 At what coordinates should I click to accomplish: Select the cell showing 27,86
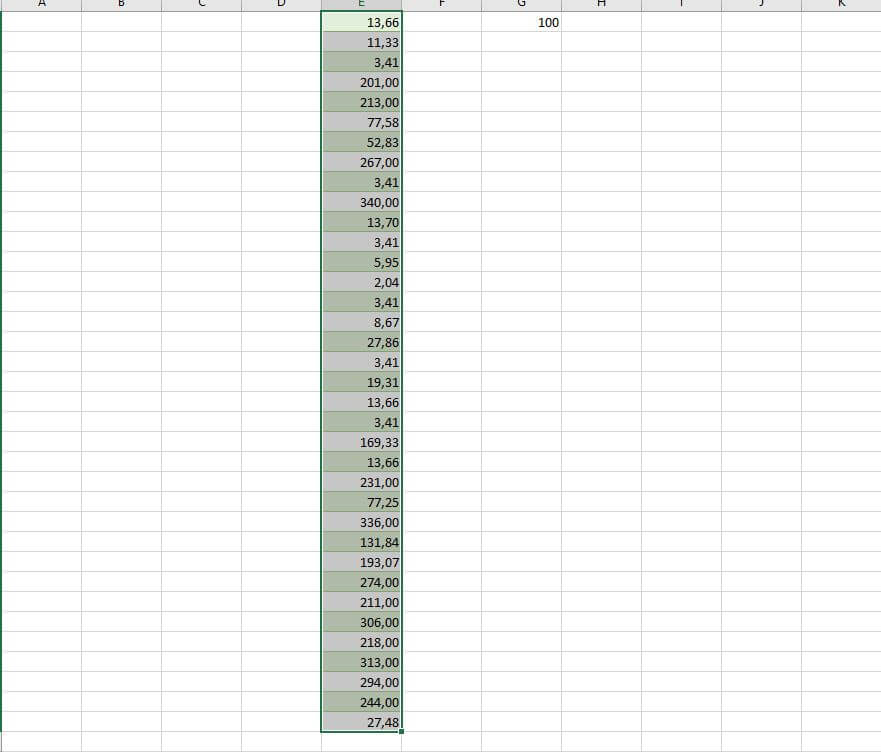[361, 342]
